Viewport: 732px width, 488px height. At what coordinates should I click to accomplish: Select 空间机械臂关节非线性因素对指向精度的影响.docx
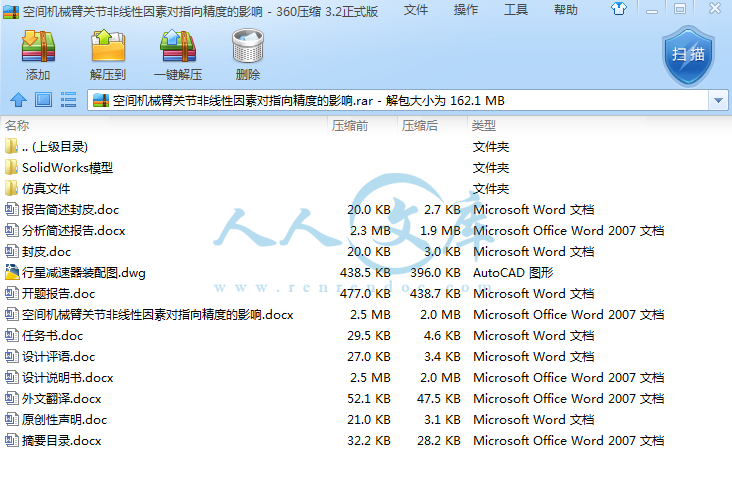tap(157, 315)
